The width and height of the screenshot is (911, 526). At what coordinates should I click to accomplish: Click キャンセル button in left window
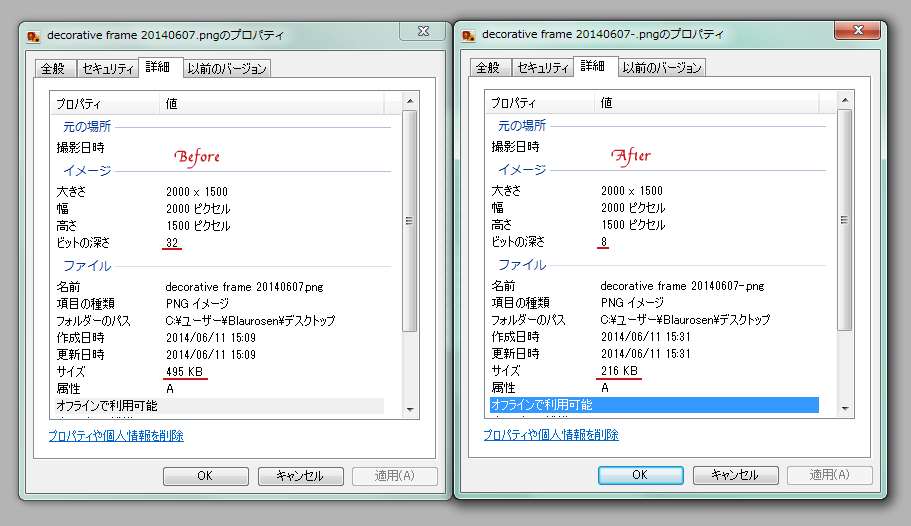click(x=300, y=476)
